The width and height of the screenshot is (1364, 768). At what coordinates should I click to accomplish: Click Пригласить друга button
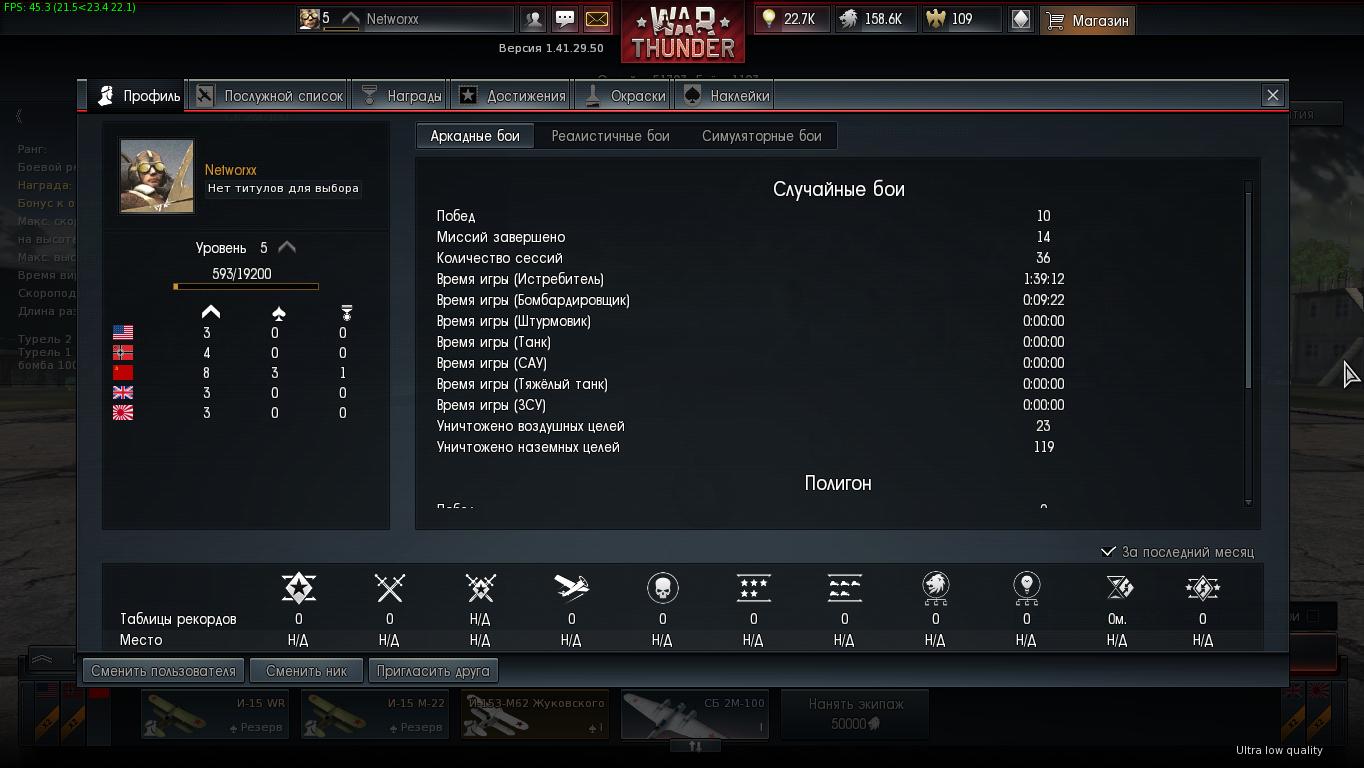(433, 671)
